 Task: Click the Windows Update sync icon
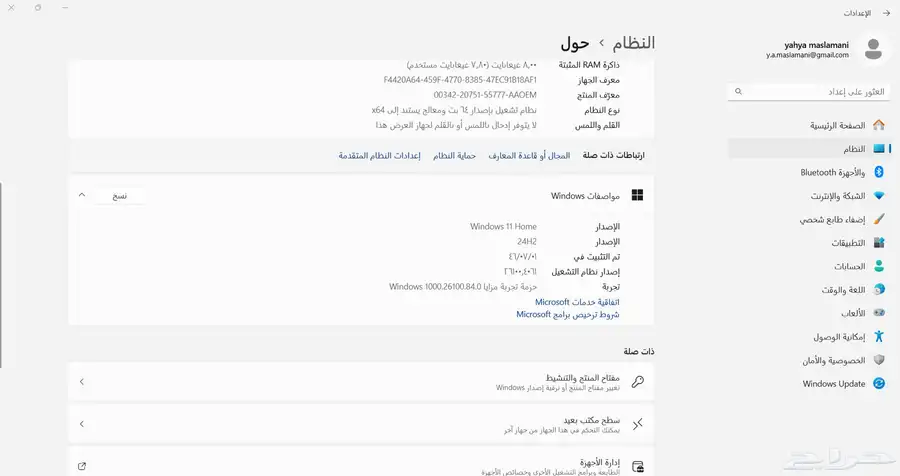tap(879, 384)
